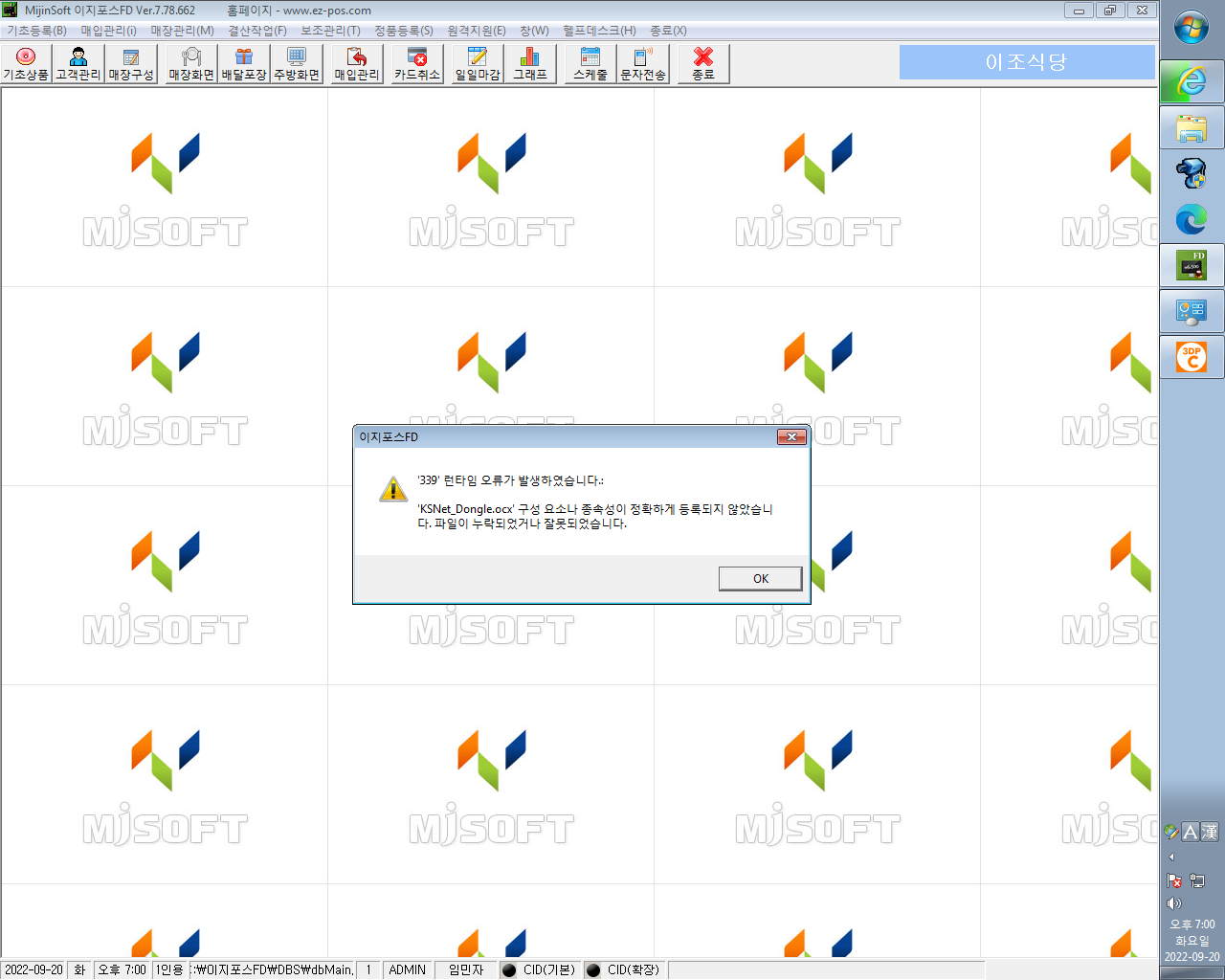The width and height of the screenshot is (1225, 980).
Task: Open the orange 3DP Chip taskbar icon
Action: [1192, 357]
